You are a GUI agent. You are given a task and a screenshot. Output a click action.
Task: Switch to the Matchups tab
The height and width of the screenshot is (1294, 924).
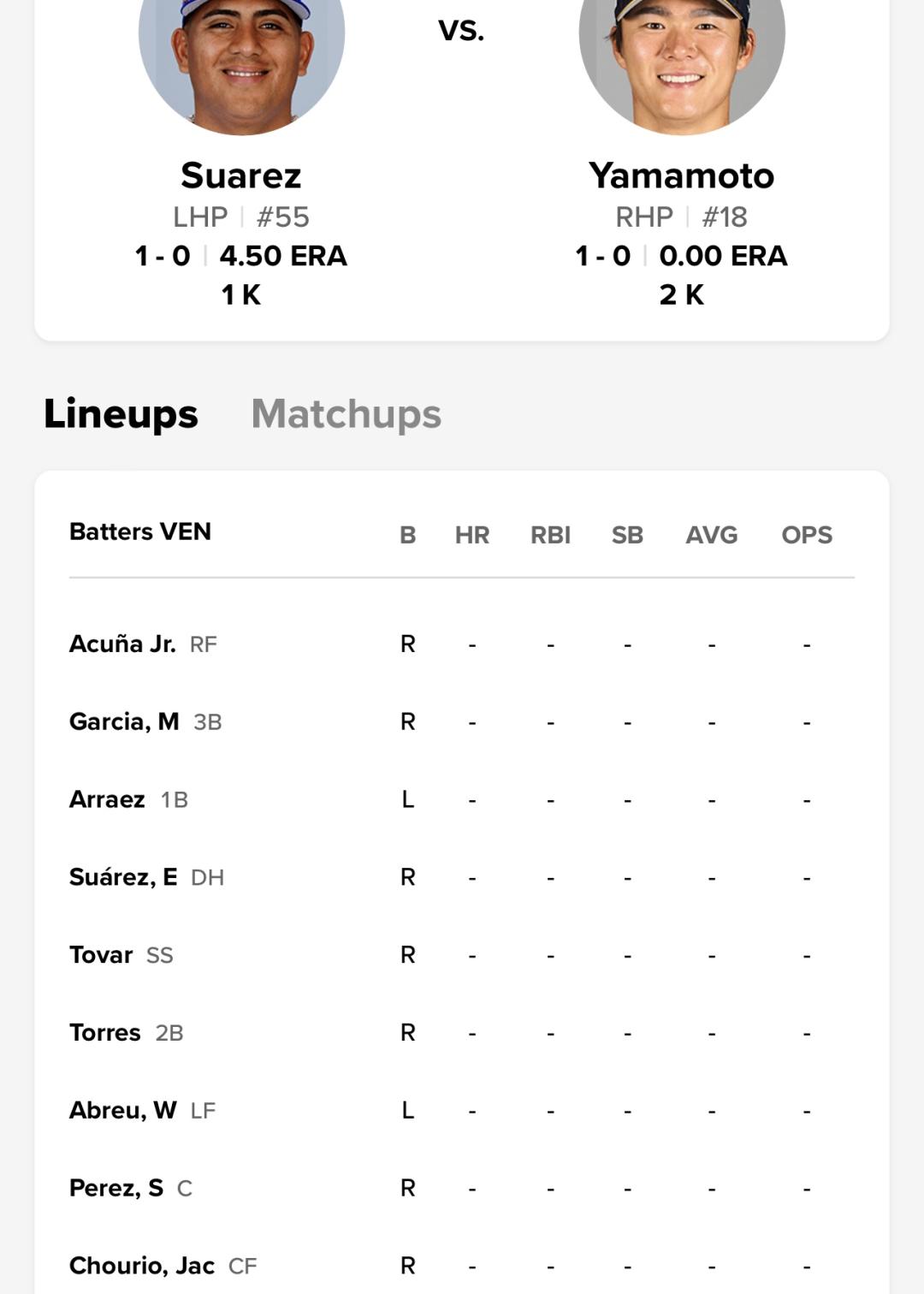(346, 414)
